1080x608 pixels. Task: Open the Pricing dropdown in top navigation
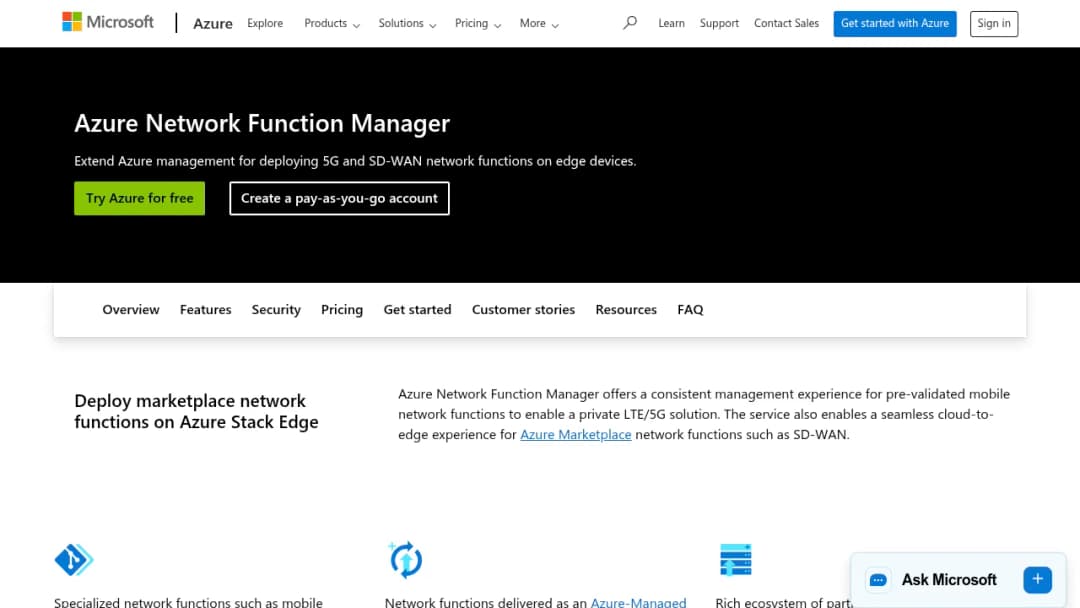tap(478, 23)
